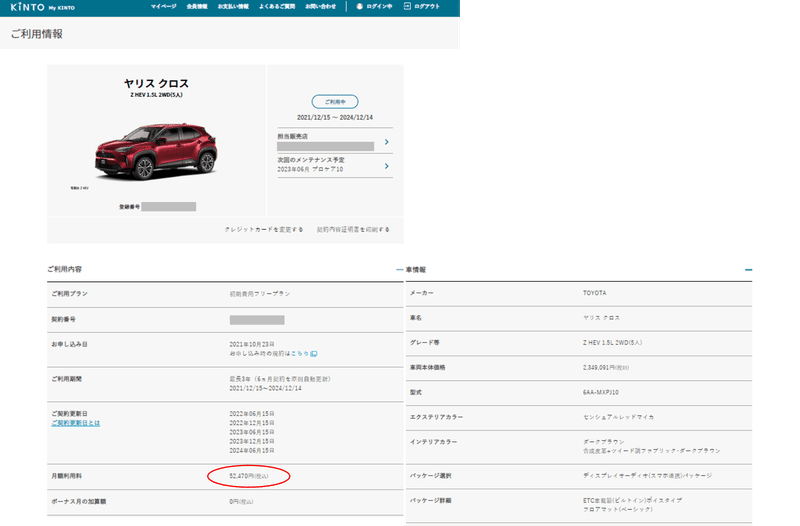This screenshot has width=800, height=526.
Task: Click the ログイン中 user icon
Action: (x=360, y=7)
